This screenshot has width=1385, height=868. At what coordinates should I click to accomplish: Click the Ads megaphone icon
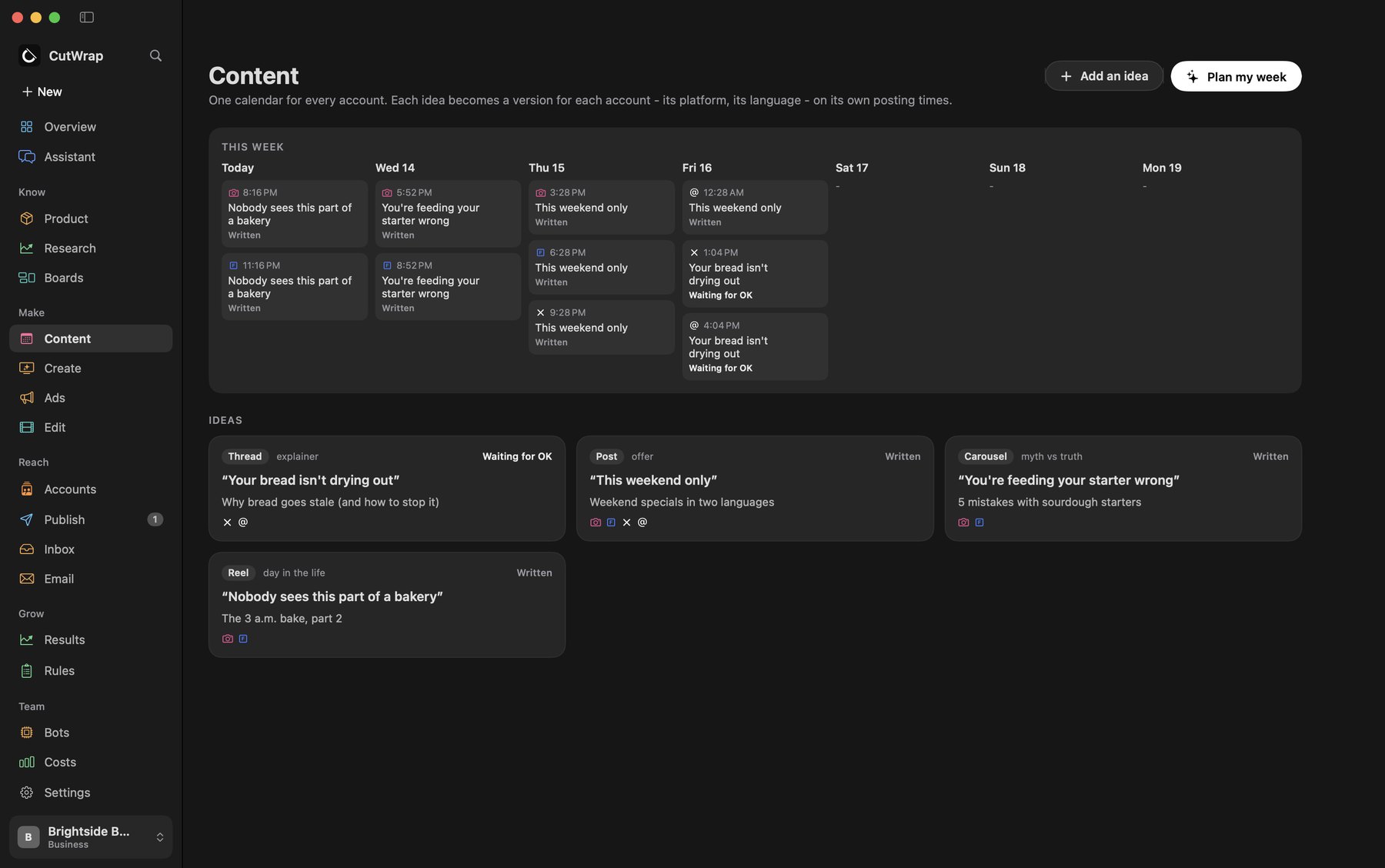[x=27, y=398]
